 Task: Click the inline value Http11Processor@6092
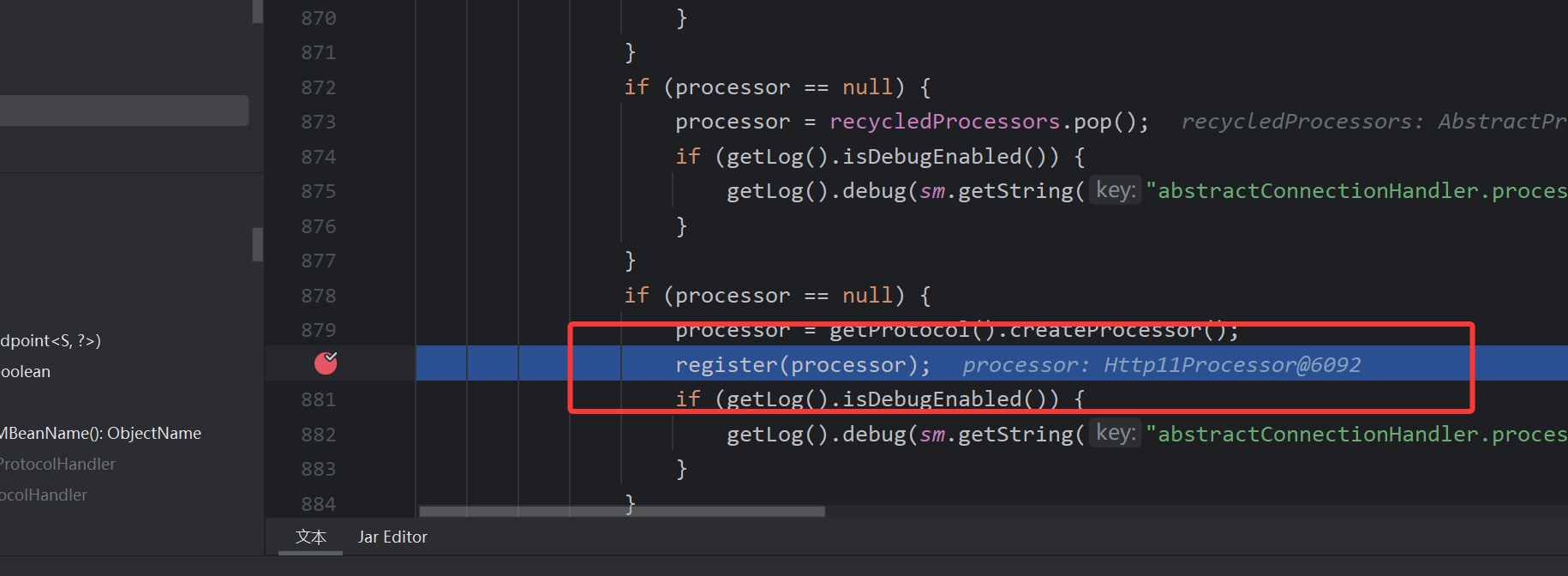point(1231,365)
